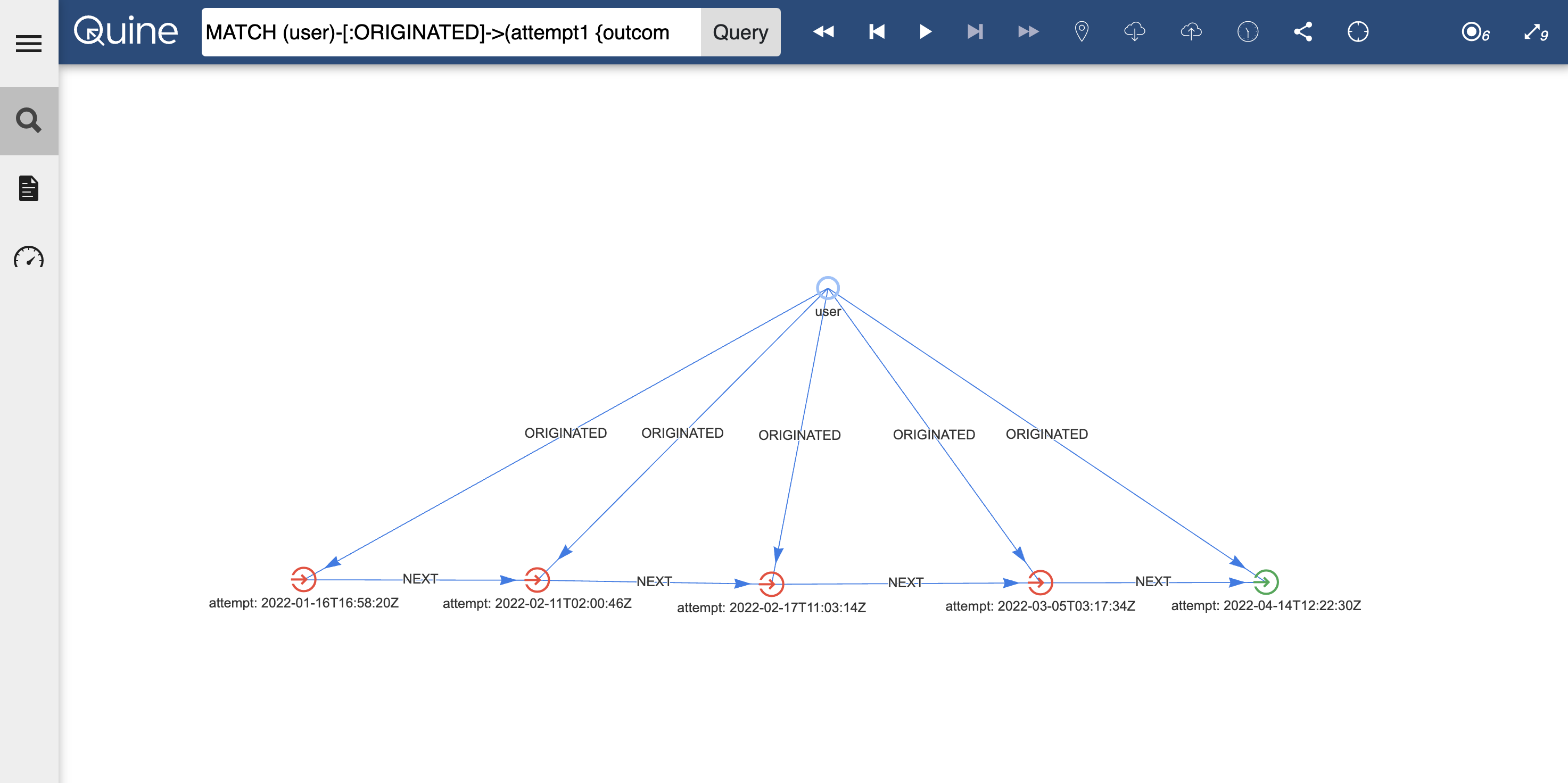Viewport: 1568px width, 783px height.
Task: Click the rewind double-arrow button
Action: (x=823, y=31)
